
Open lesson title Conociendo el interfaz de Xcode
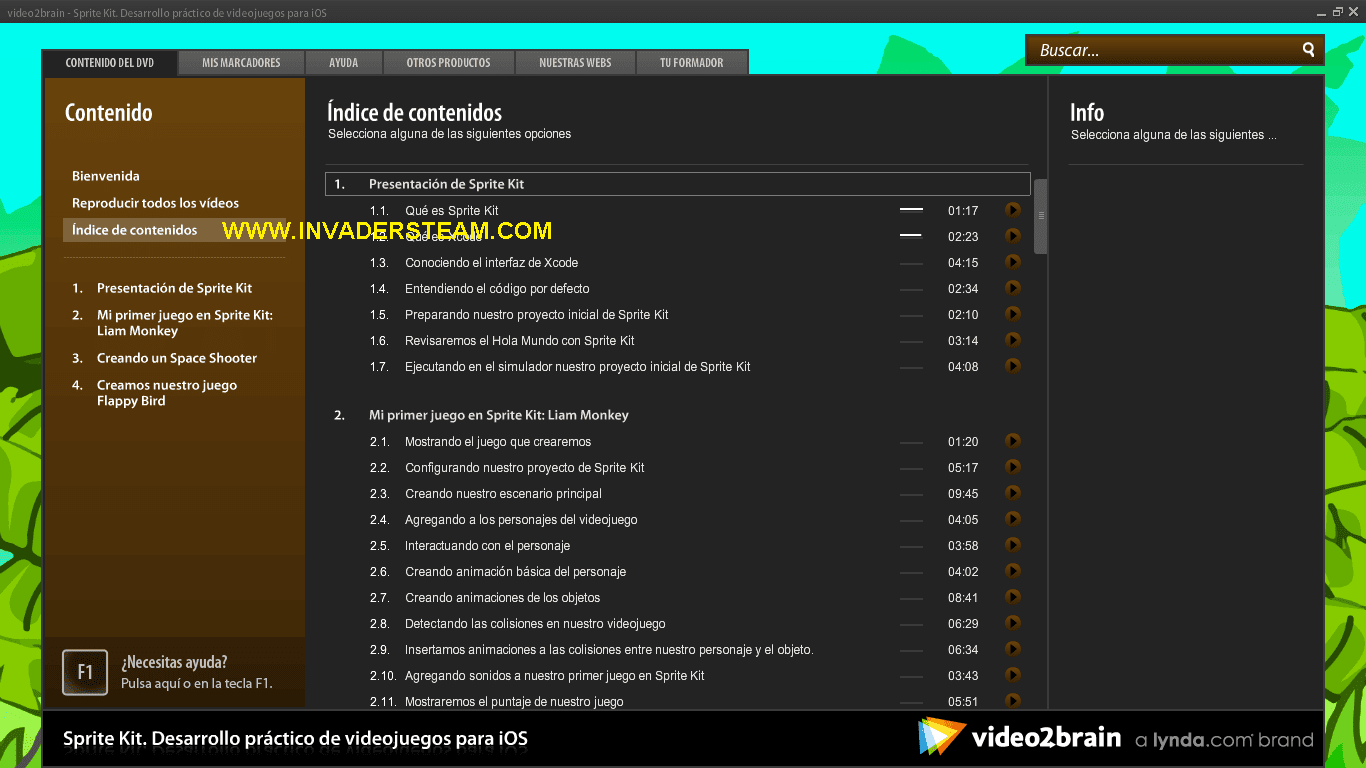(492, 263)
